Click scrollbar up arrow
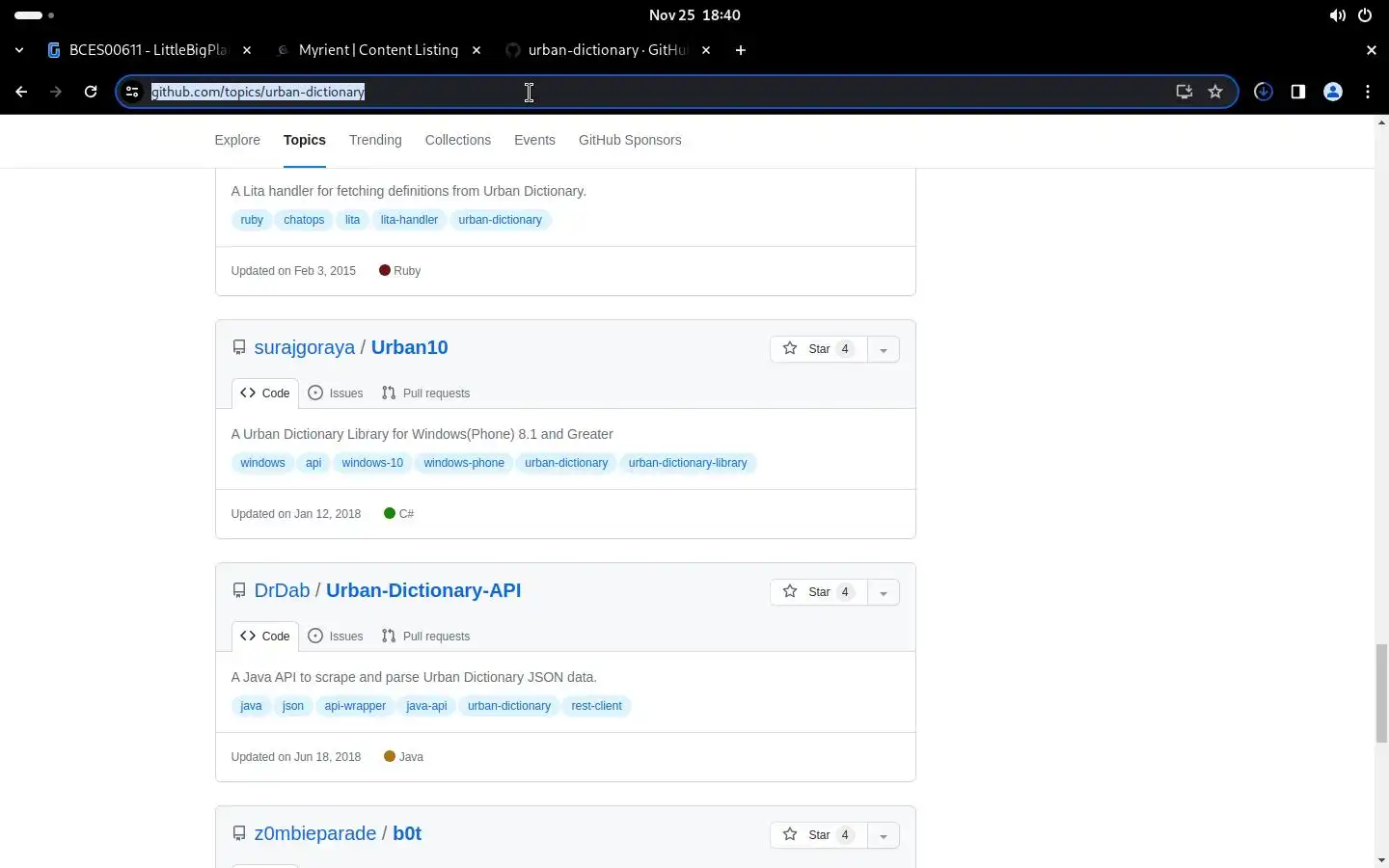Image resolution: width=1389 pixels, height=868 pixels. click(x=1381, y=122)
